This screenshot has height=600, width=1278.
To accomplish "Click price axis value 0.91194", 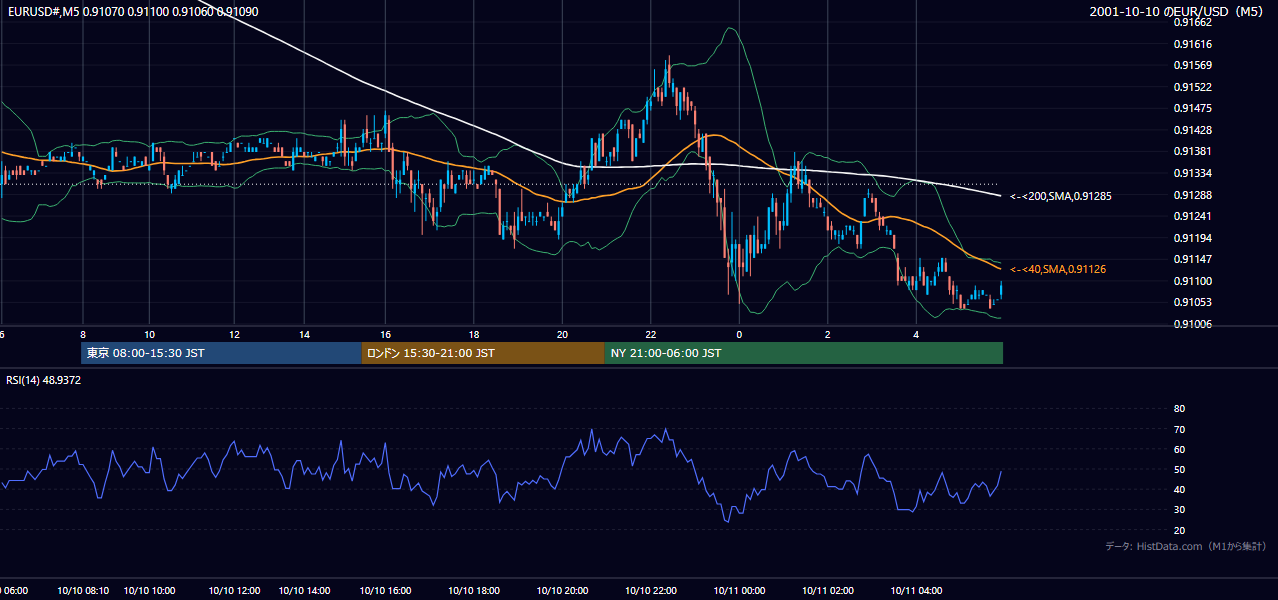I will [1192, 238].
